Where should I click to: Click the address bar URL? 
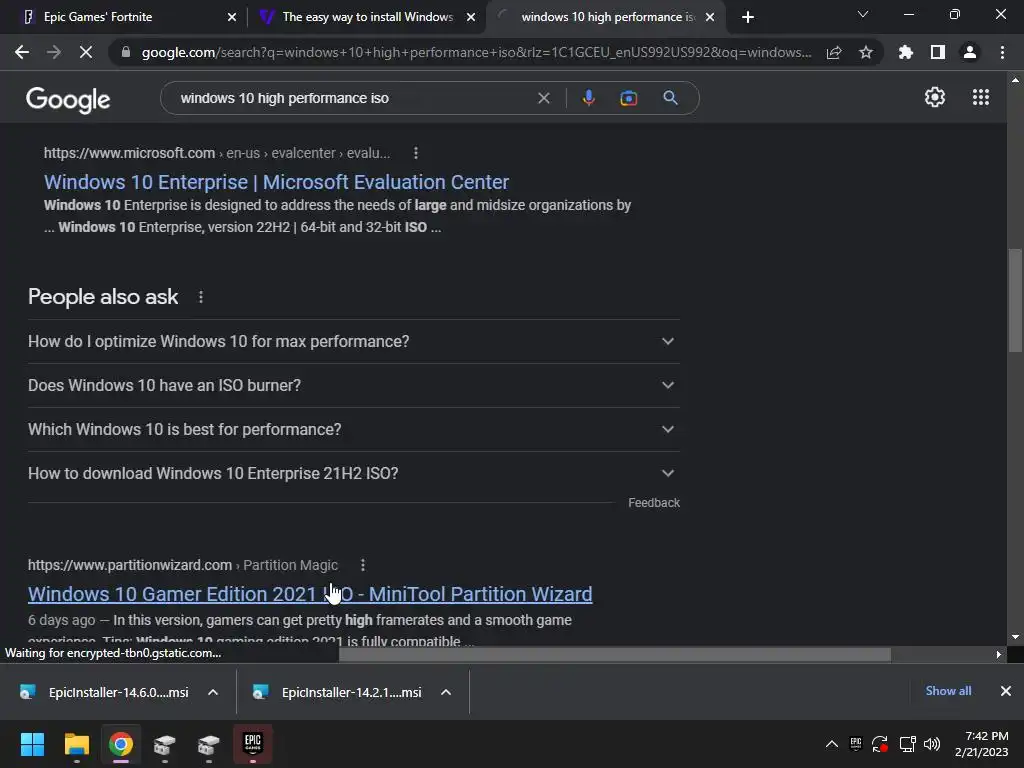[476, 52]
